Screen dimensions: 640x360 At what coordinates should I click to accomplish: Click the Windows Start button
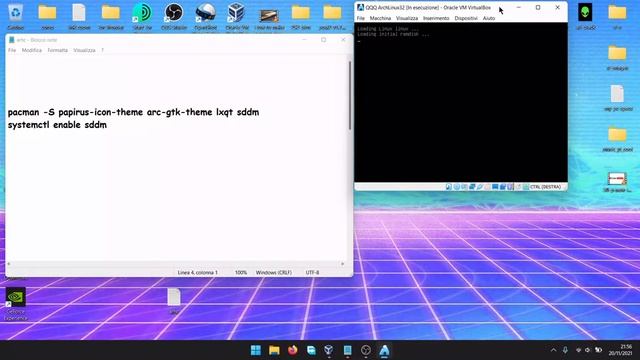[x=256, y=350]
